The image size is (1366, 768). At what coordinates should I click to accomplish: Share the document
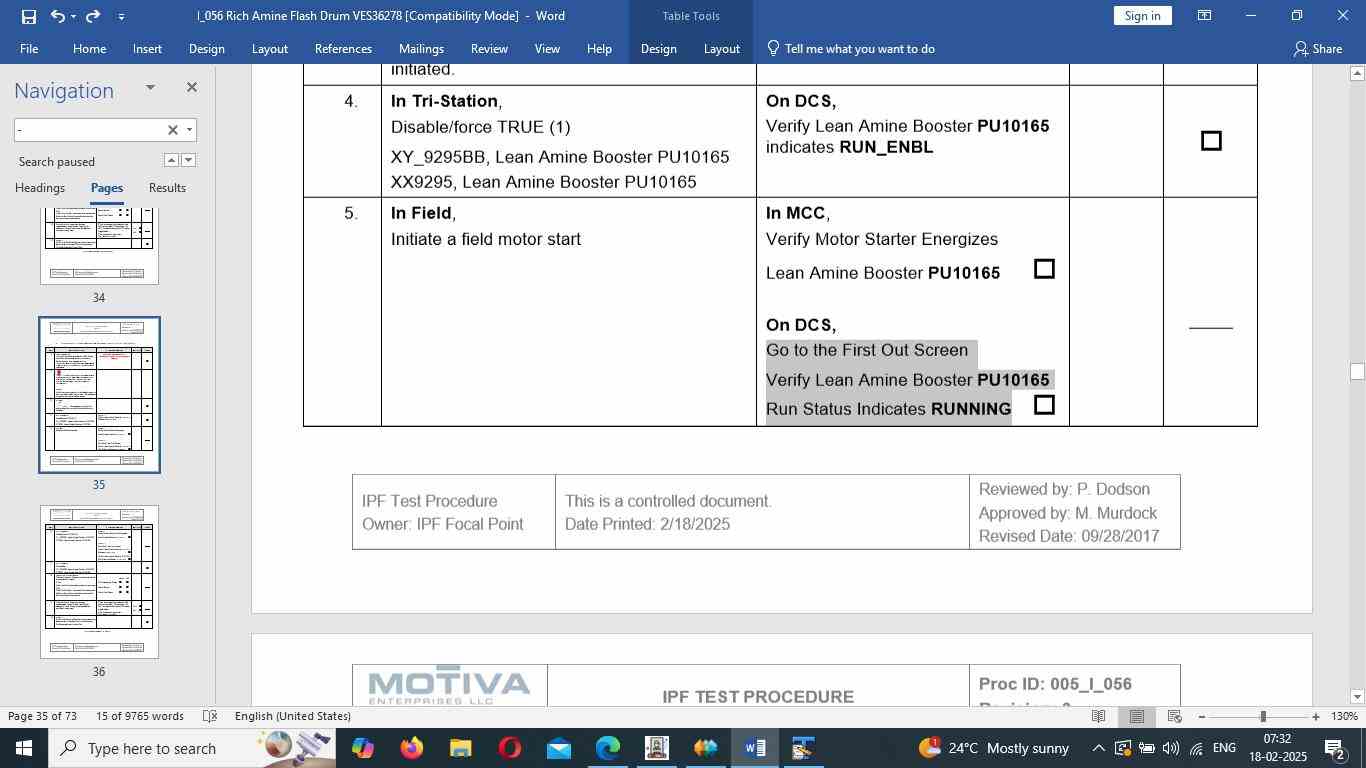[1317, 48]
